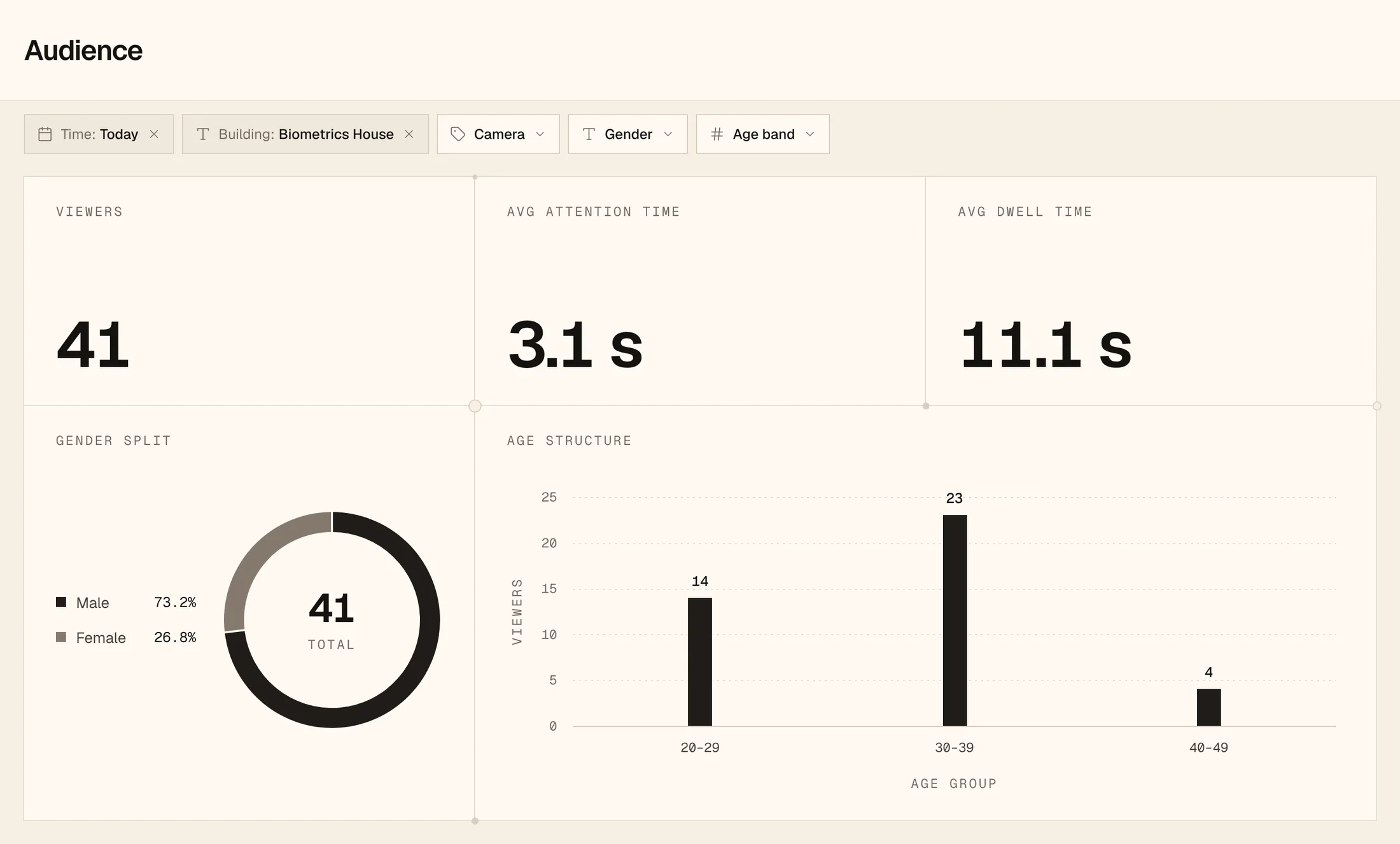
Task: Click the calendar icon in Time filter
Action: tap(45, 134)
